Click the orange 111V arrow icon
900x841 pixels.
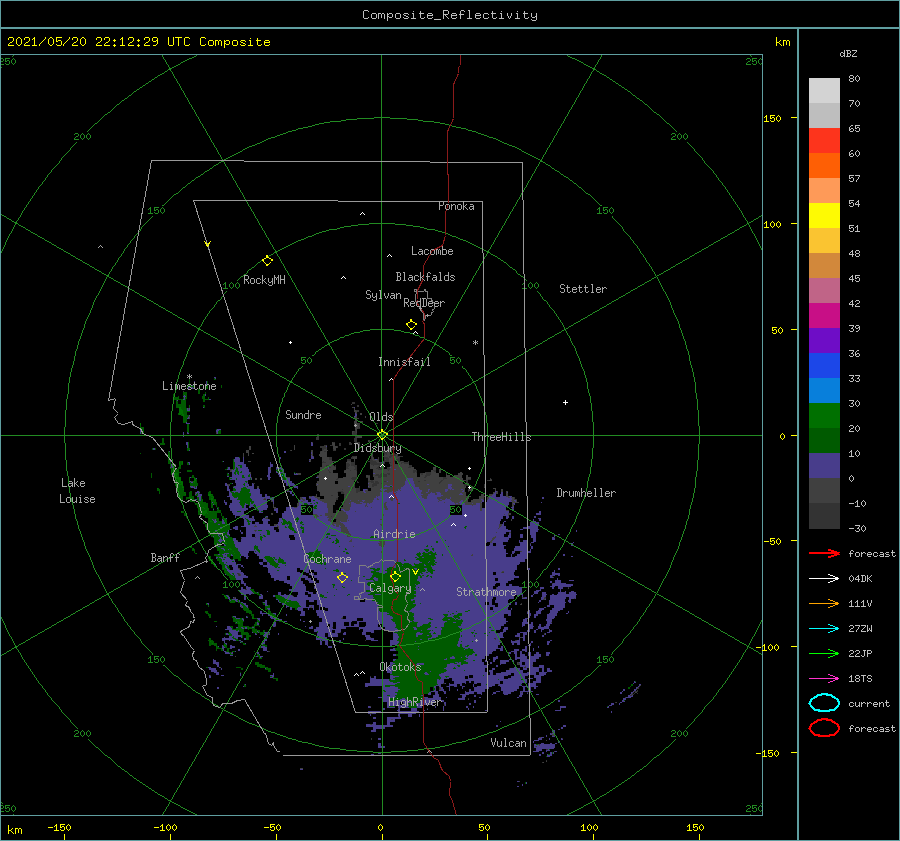824,603
